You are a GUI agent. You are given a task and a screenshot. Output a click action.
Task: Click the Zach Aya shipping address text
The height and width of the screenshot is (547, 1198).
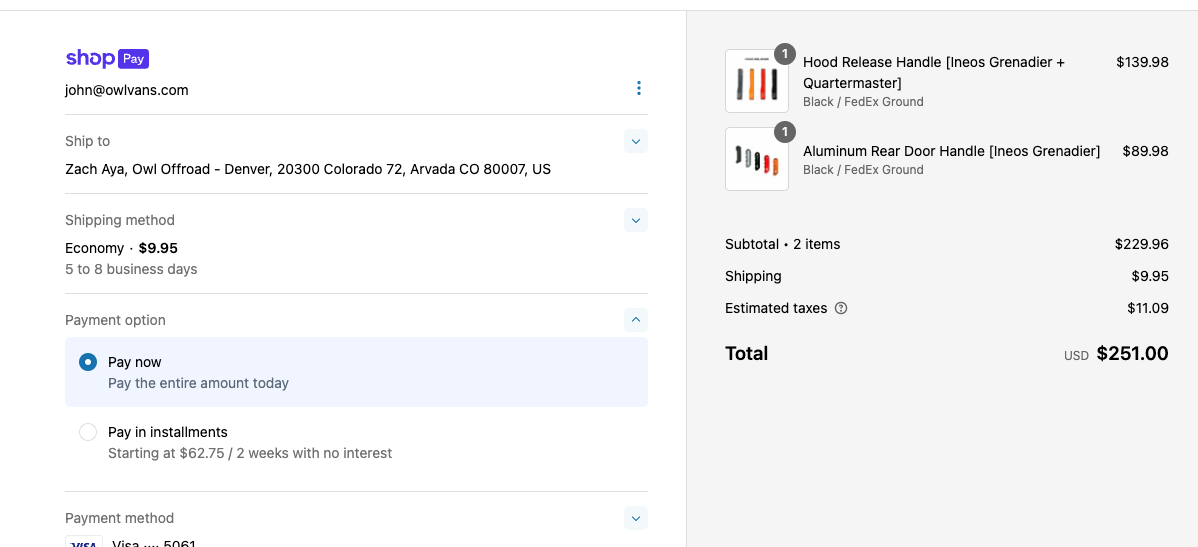coord(308,169)
